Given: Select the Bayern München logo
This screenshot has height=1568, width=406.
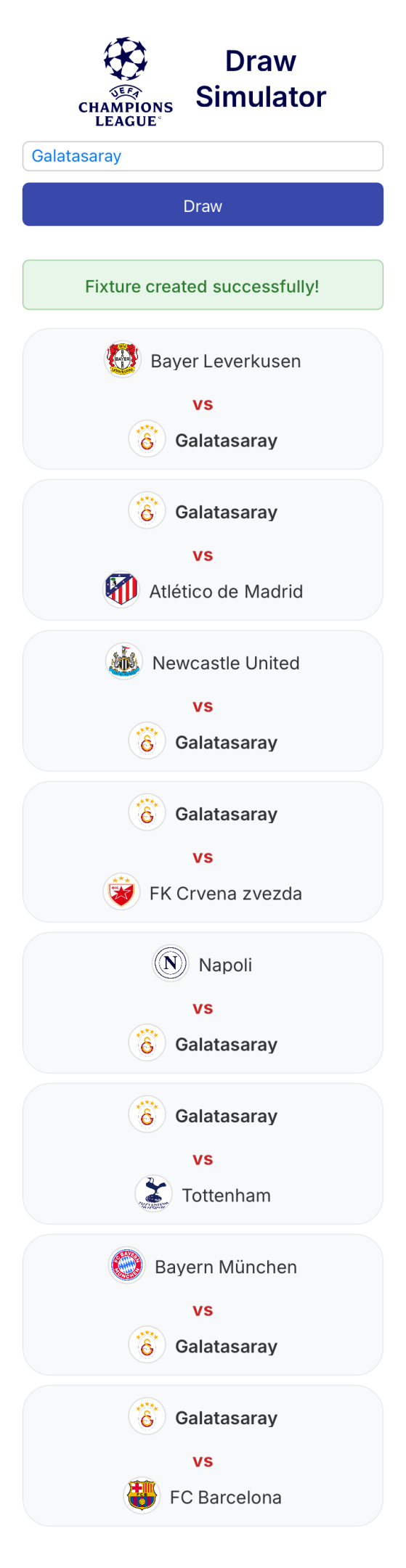Looking at the screenshot, I should [x=127, y=1265].
